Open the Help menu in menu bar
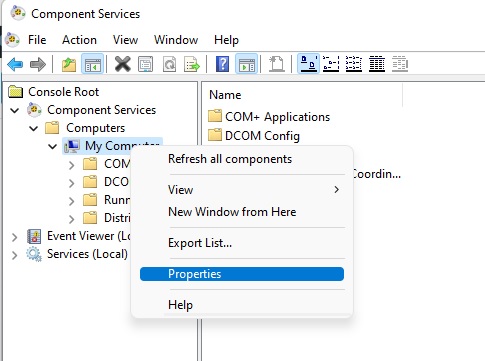This screenshot has width=485, height=361. click(226, 40)
